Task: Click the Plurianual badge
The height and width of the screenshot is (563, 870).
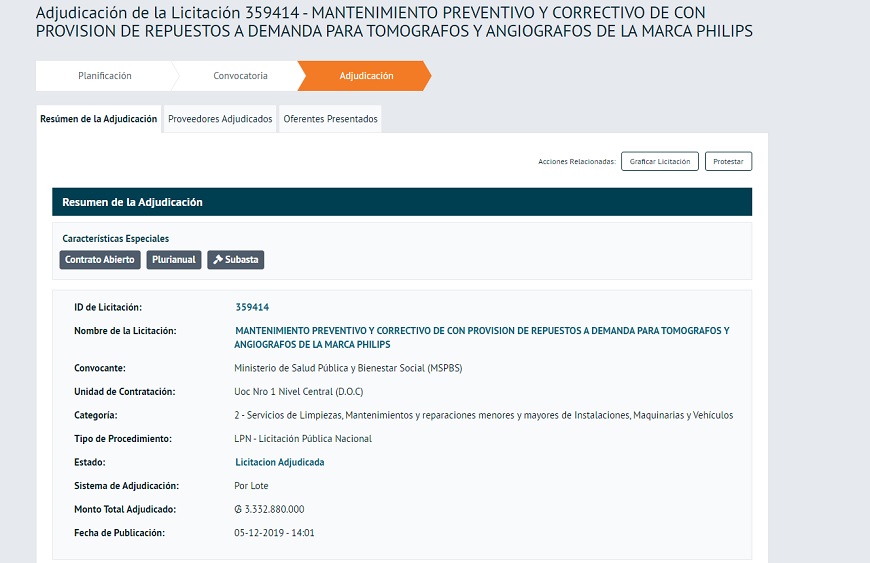Action: (x=174, y=260)
